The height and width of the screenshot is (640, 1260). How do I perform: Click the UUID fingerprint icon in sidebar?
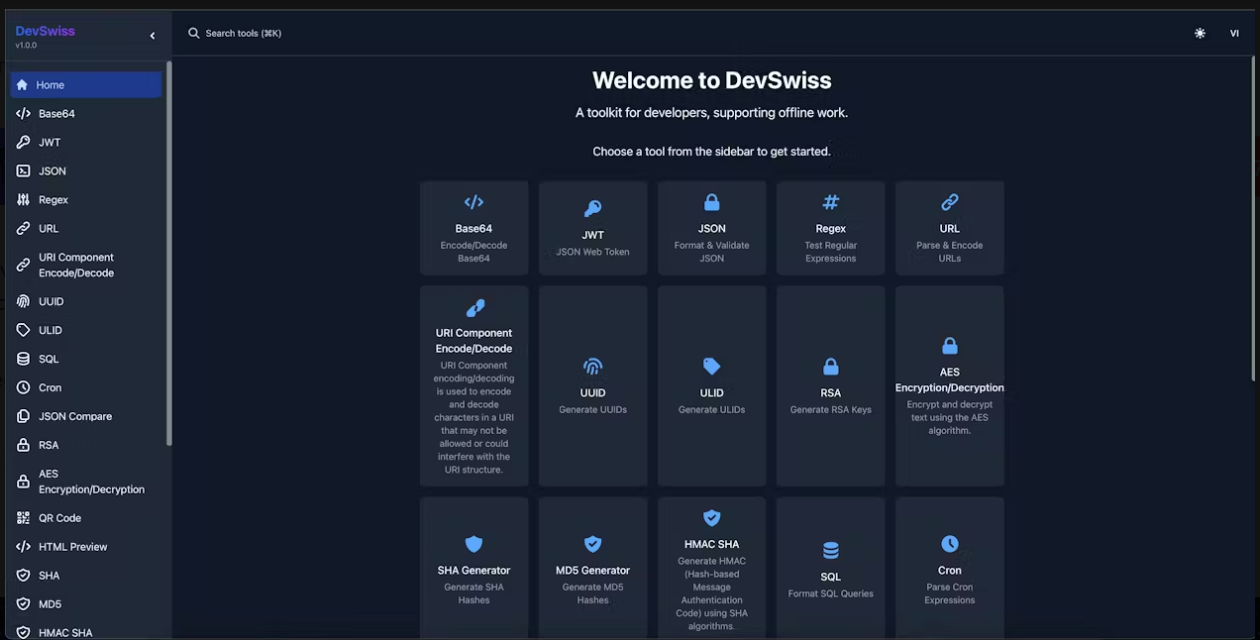(x=23, y=301)
